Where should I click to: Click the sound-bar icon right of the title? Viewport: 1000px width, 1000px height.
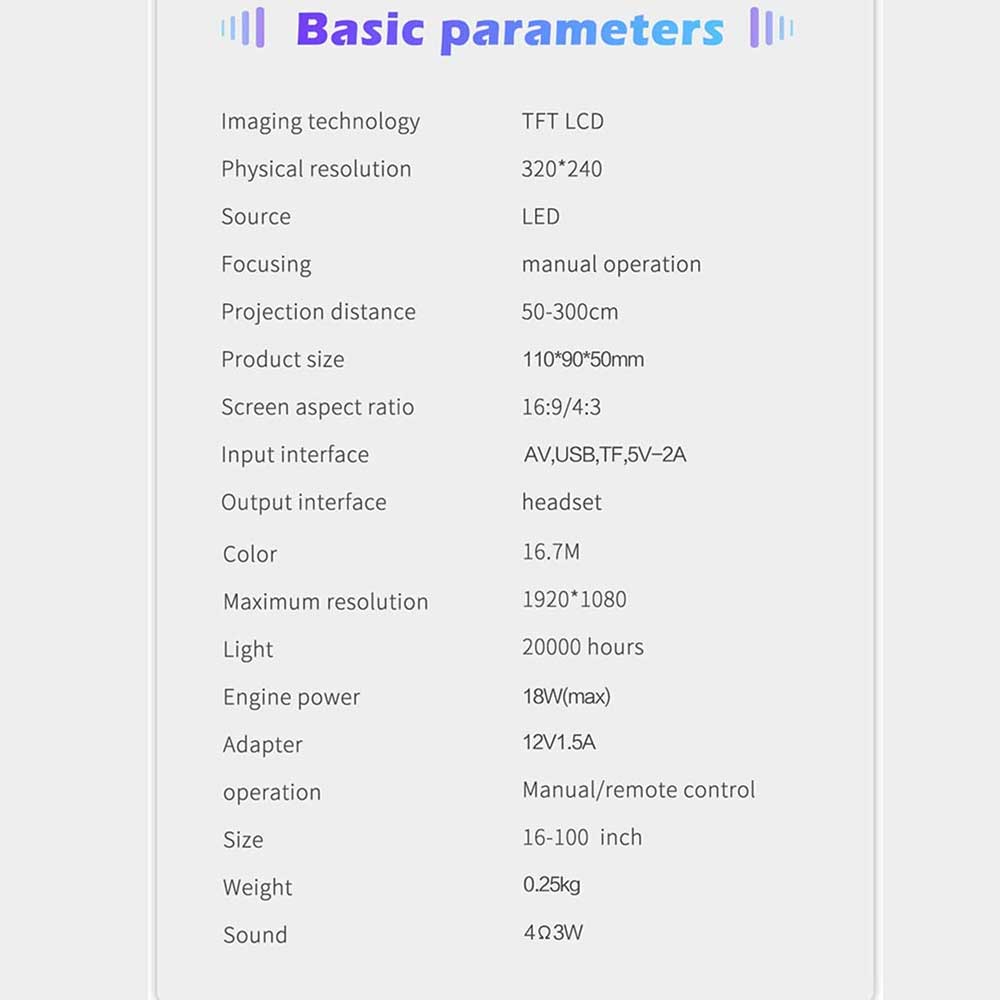771,28
